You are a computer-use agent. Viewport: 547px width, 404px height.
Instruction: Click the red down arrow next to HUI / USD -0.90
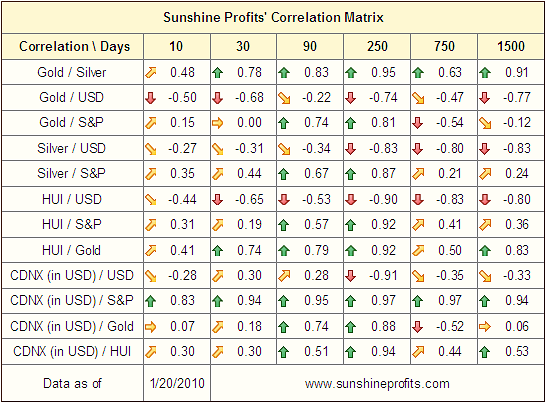tap(351, 200)
